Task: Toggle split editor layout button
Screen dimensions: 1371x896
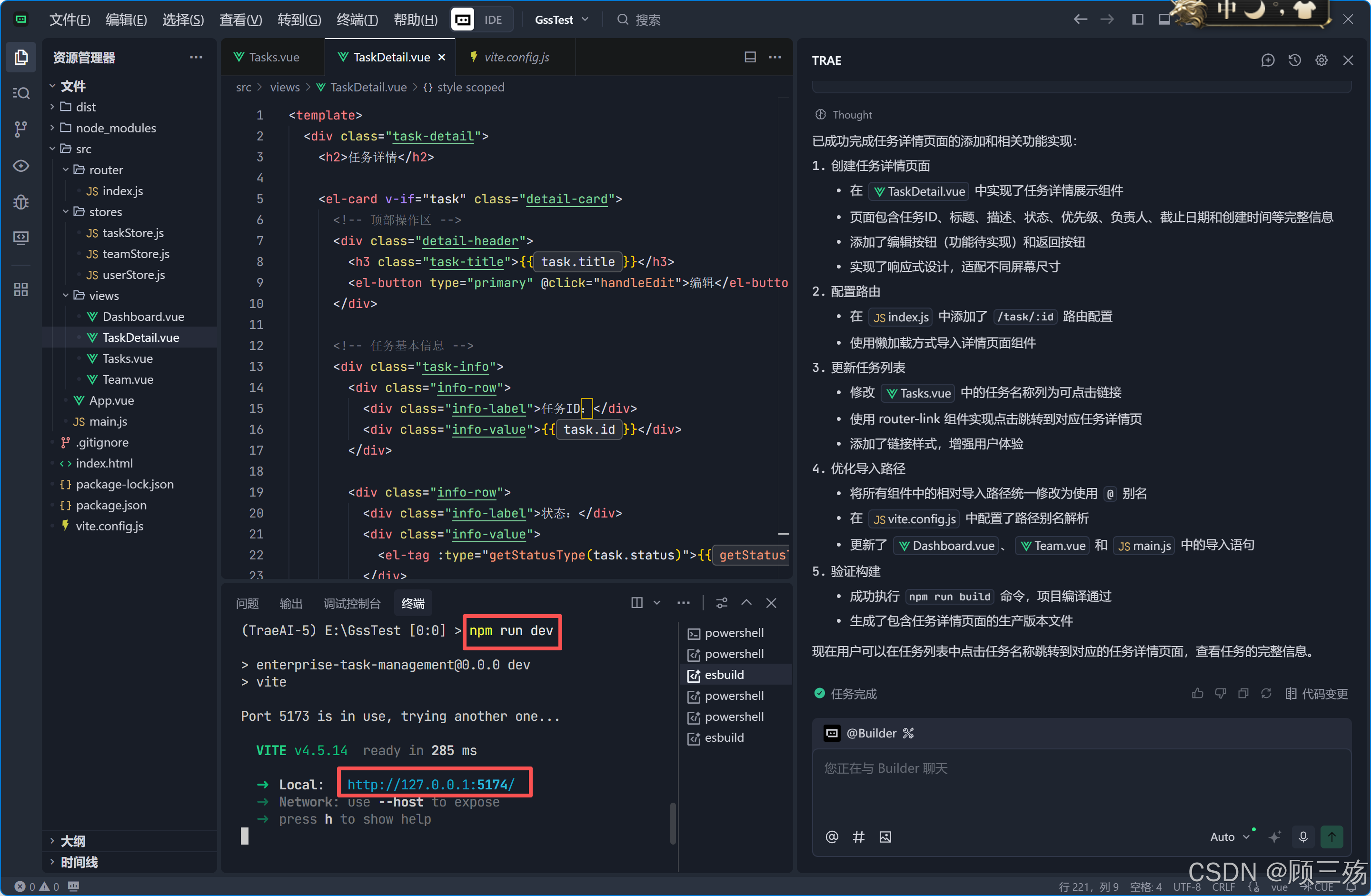Action: tap(750, 57)
